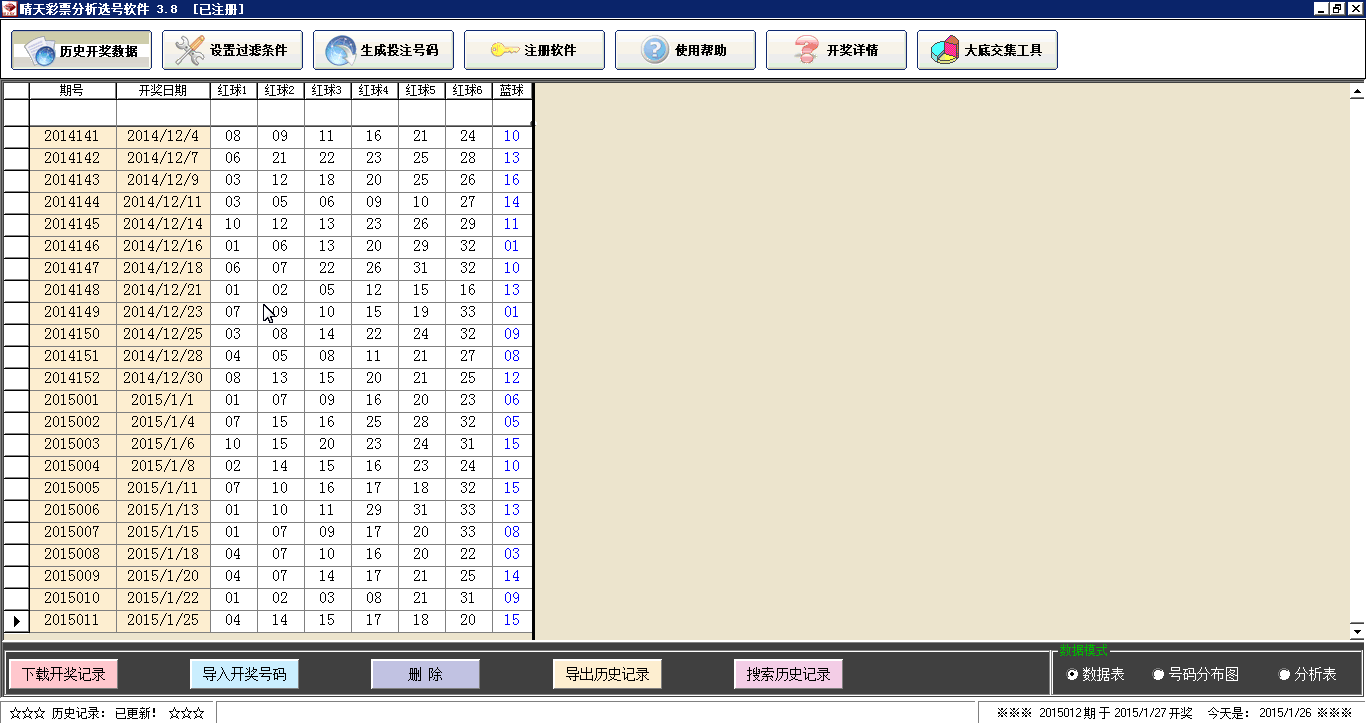Click the 导出历史记录 button
Screen dimensions: 1366x724
pyautogui.click(x=607, y=675)
